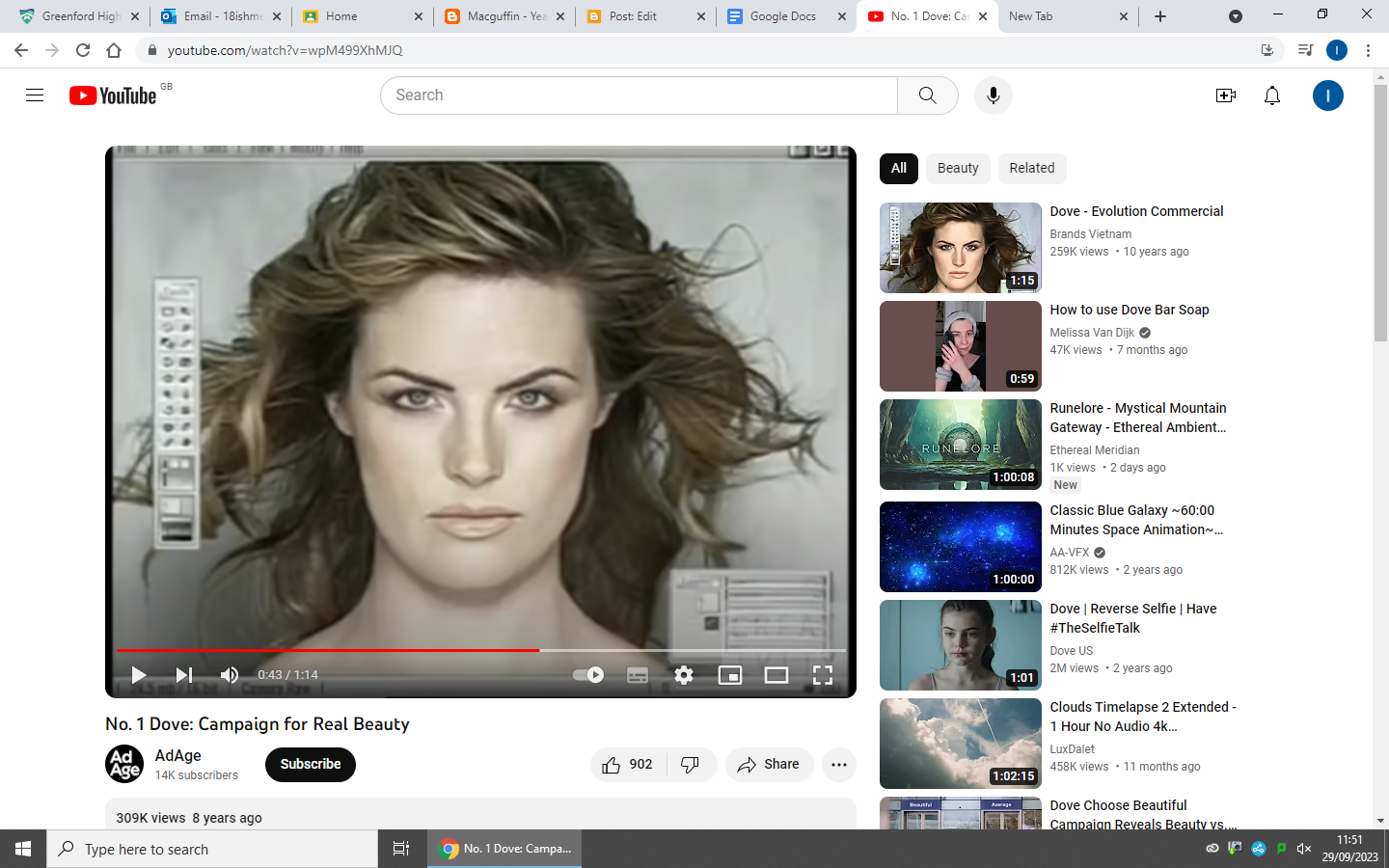1389x868 pixels.
Task: Enable miniplayer mode
Action: click(x=730, y=675)
